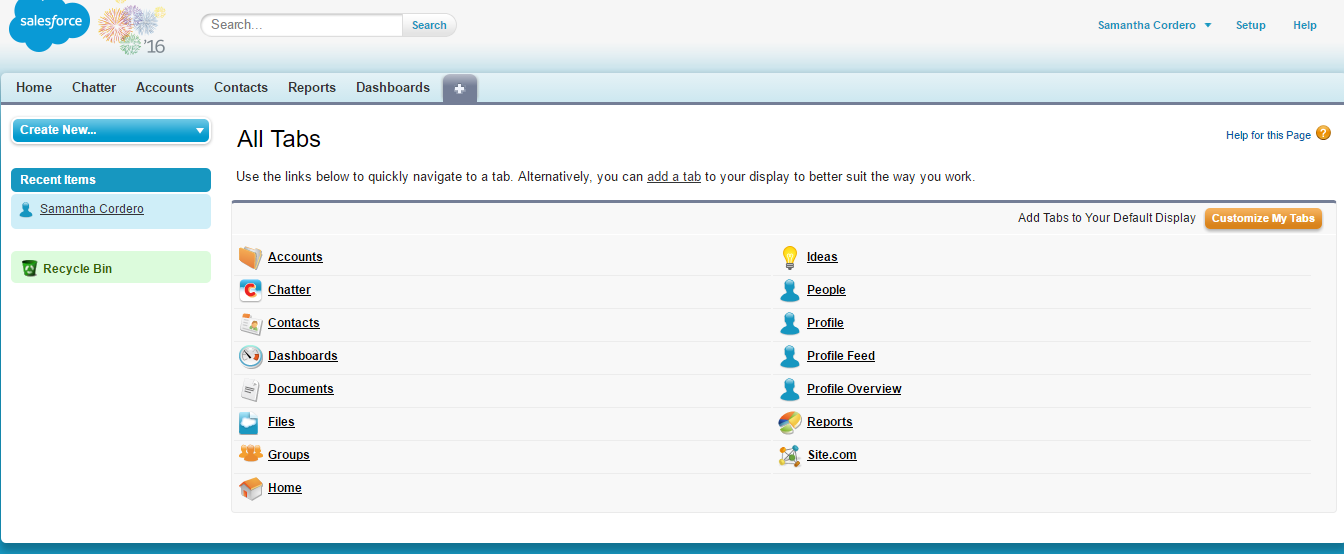The width and height of the screenshot is (1344, 554).
Task: Open the Profile Overview link
Action: point(854,389)
